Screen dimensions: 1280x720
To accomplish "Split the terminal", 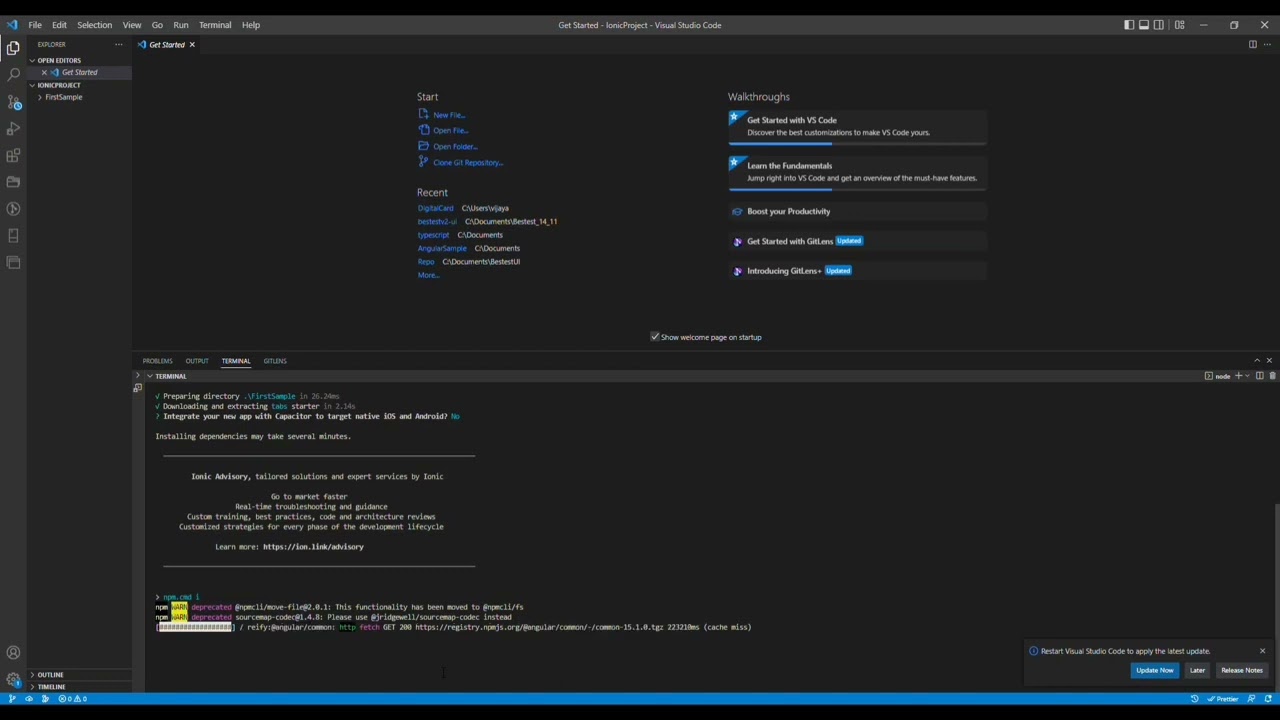I will coord(1260,376).
